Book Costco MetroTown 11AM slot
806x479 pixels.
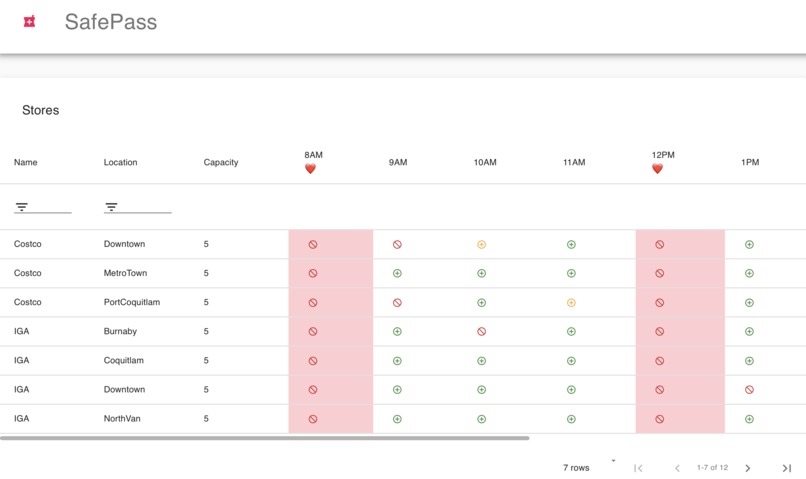tap(571, 273)
